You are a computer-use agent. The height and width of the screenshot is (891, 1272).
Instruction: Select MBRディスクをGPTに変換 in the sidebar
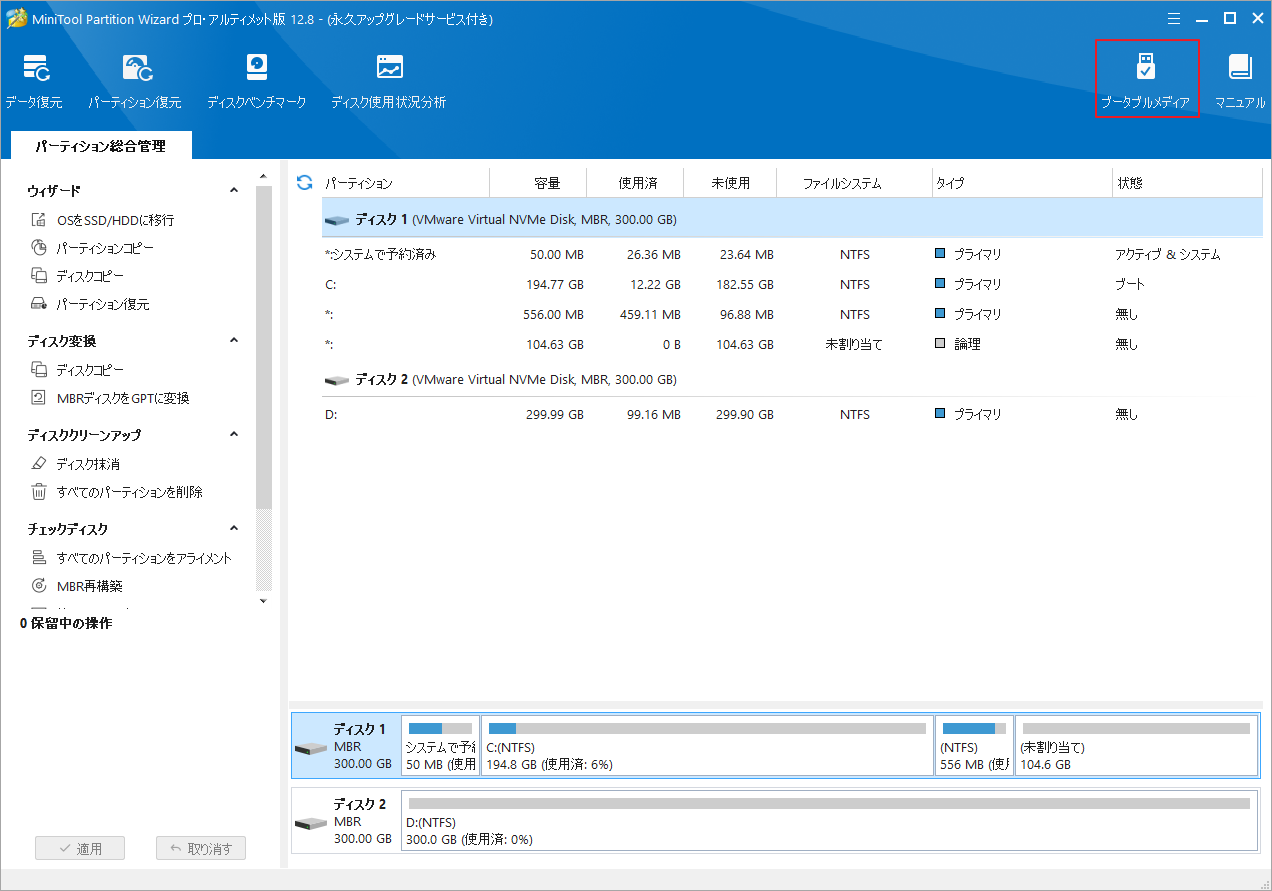tap(110, 398)
